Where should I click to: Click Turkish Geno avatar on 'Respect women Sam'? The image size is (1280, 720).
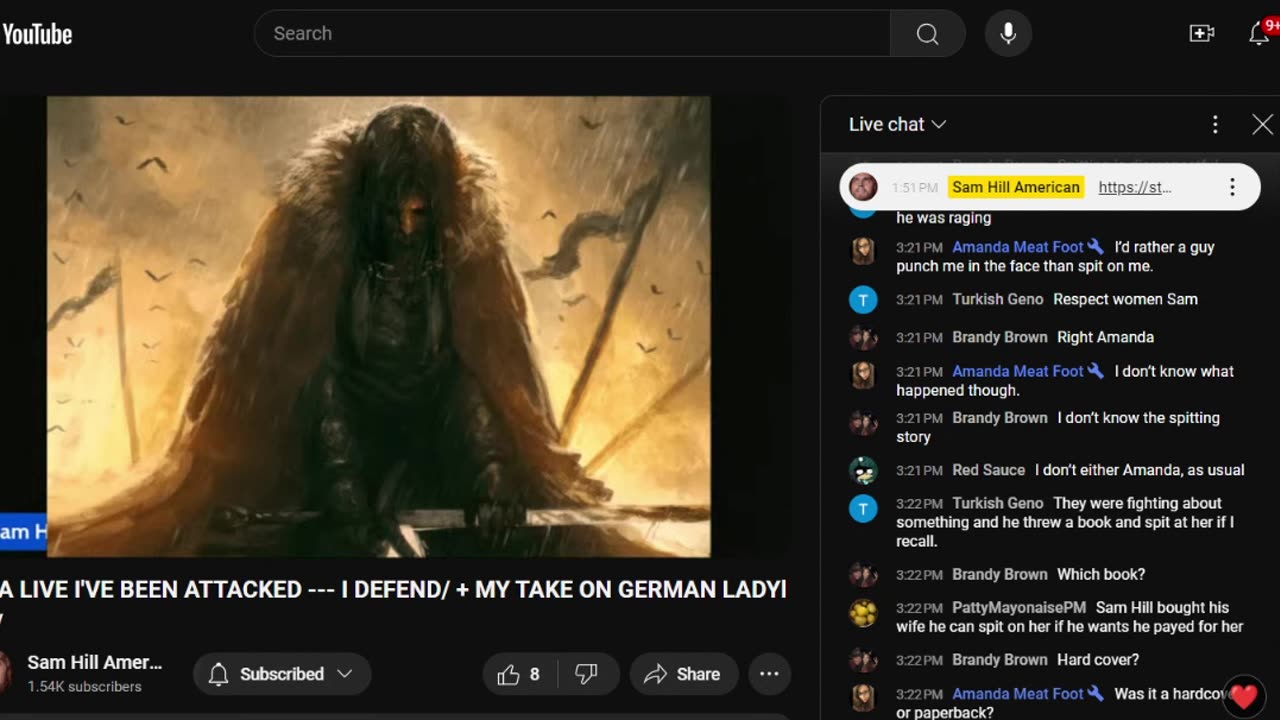(863, 299)
